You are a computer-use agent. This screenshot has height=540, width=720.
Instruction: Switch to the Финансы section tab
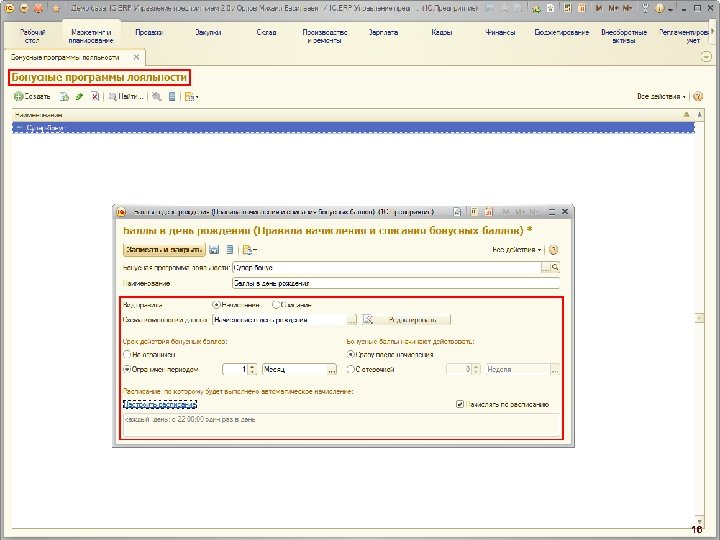click(500, 33)
